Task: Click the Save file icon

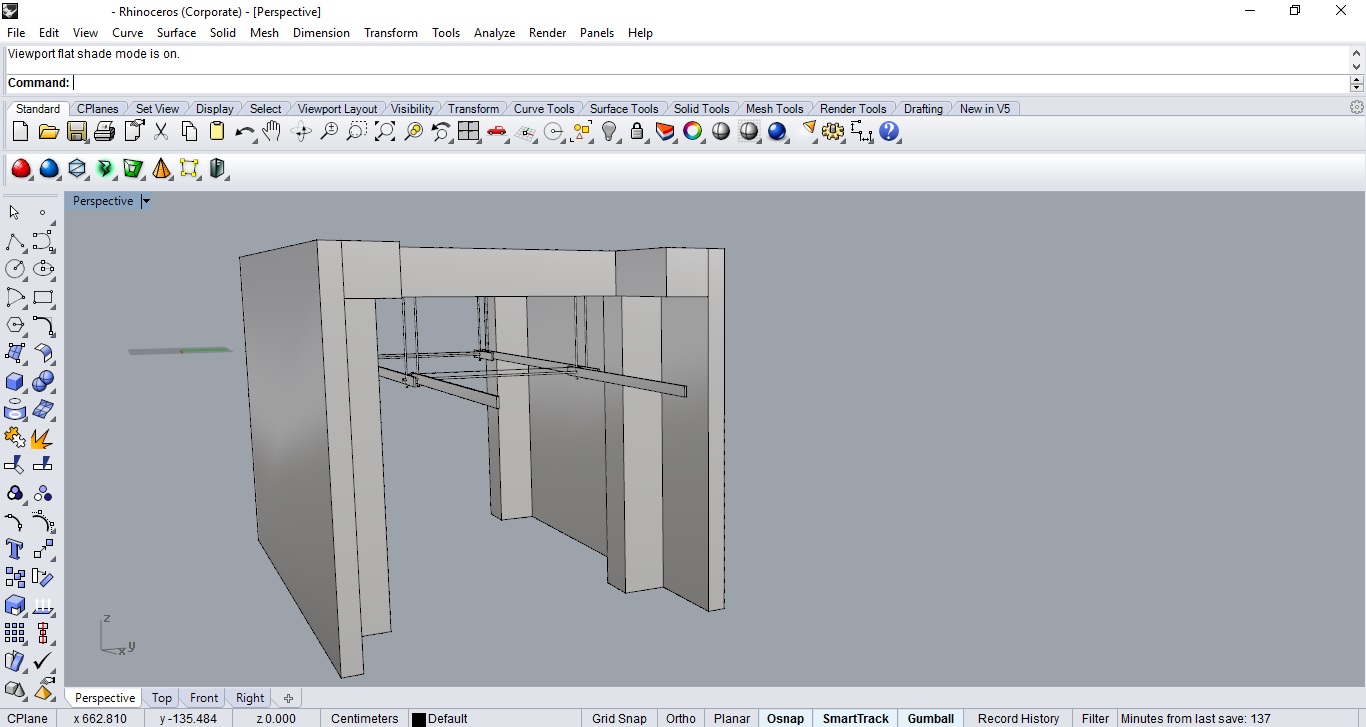Action: pyautogui.click(x=76, y=131)
